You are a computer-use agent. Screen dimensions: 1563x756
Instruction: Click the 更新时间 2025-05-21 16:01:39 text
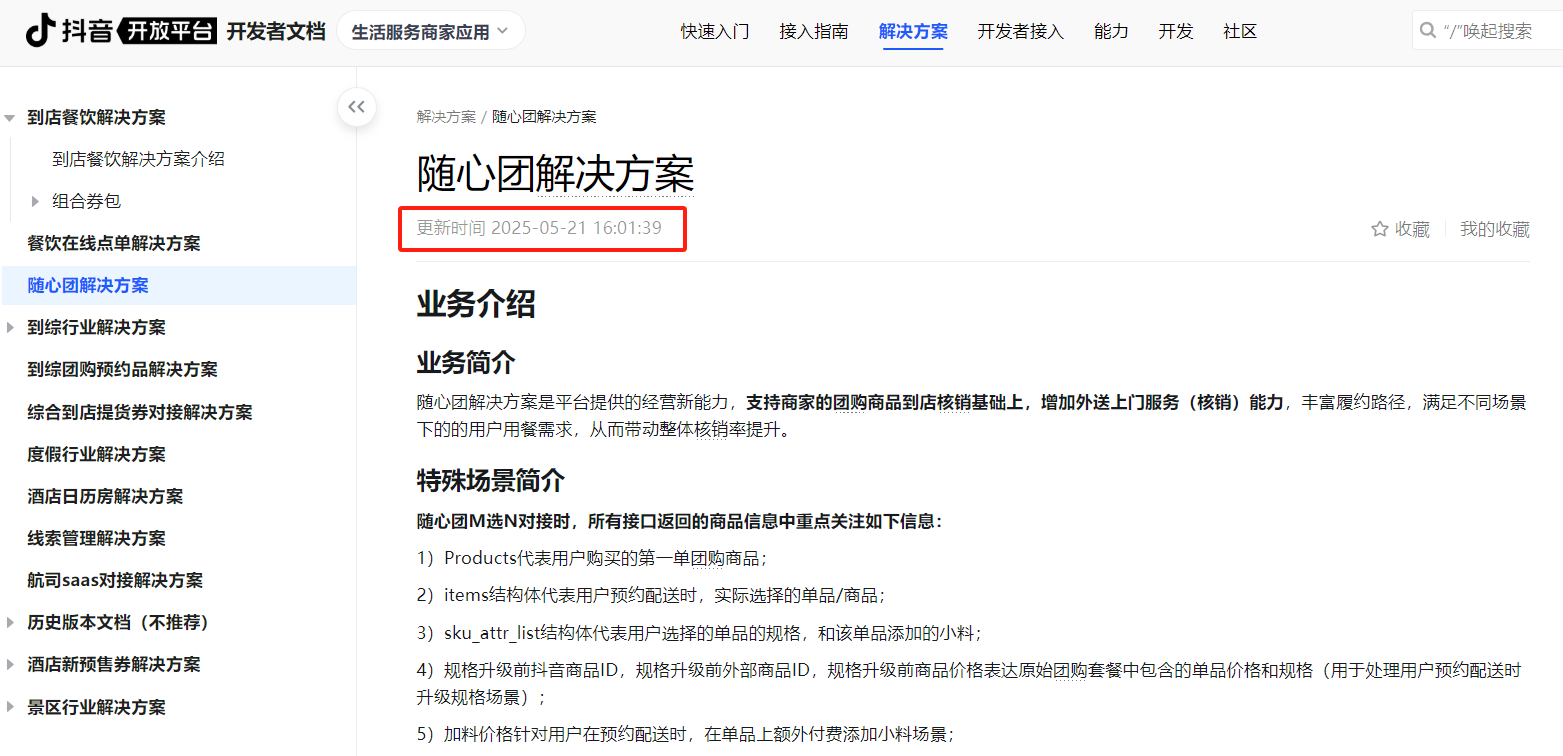pyautogui.click(x=539, y=228)
